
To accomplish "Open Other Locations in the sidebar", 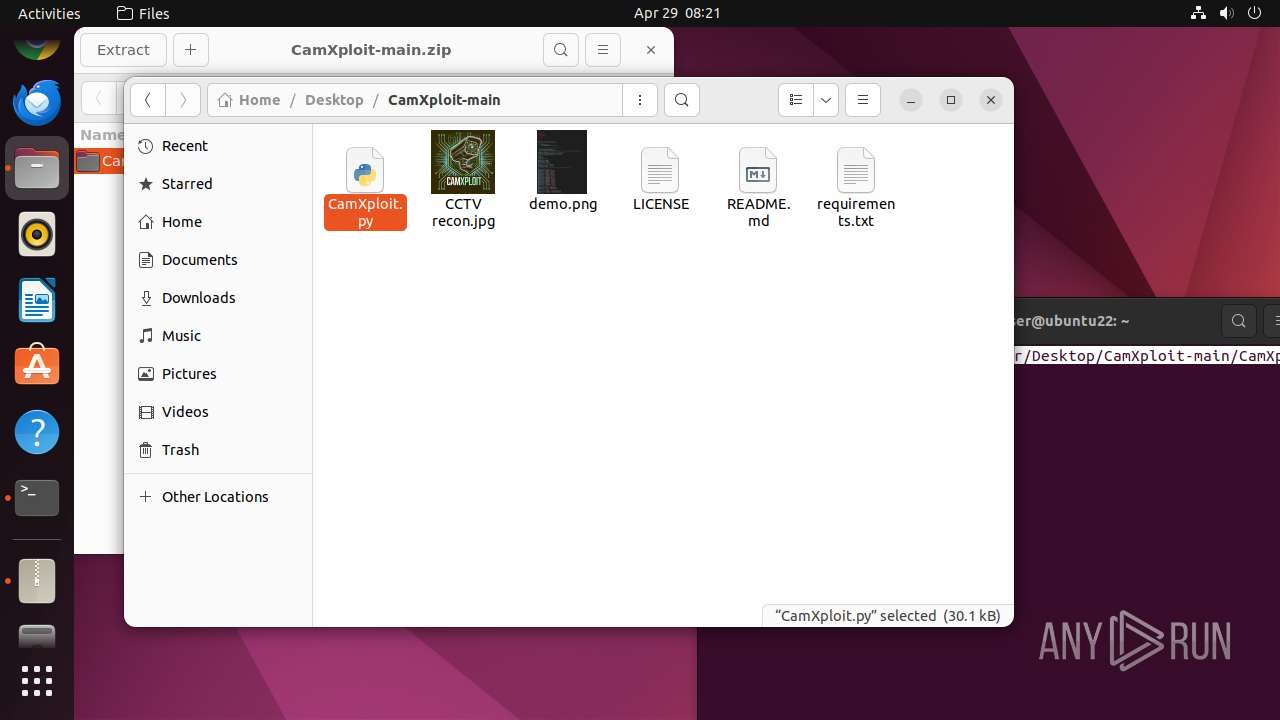I will 218,497.
